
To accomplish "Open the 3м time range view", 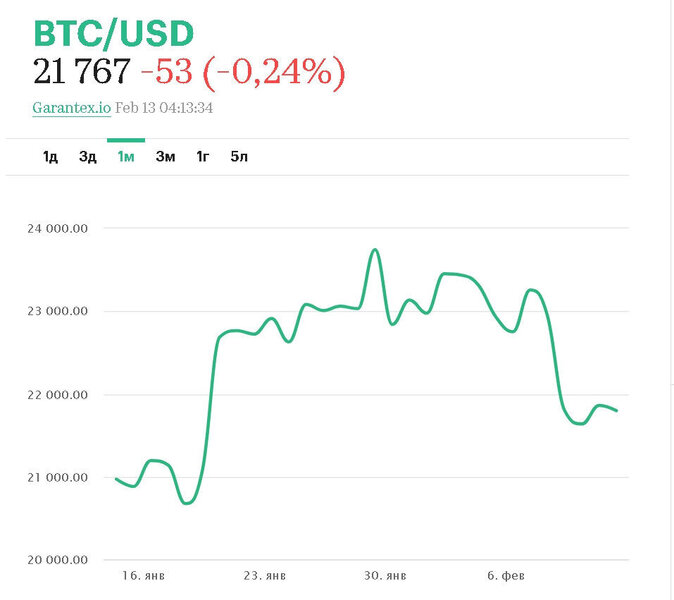I will 165,157.
